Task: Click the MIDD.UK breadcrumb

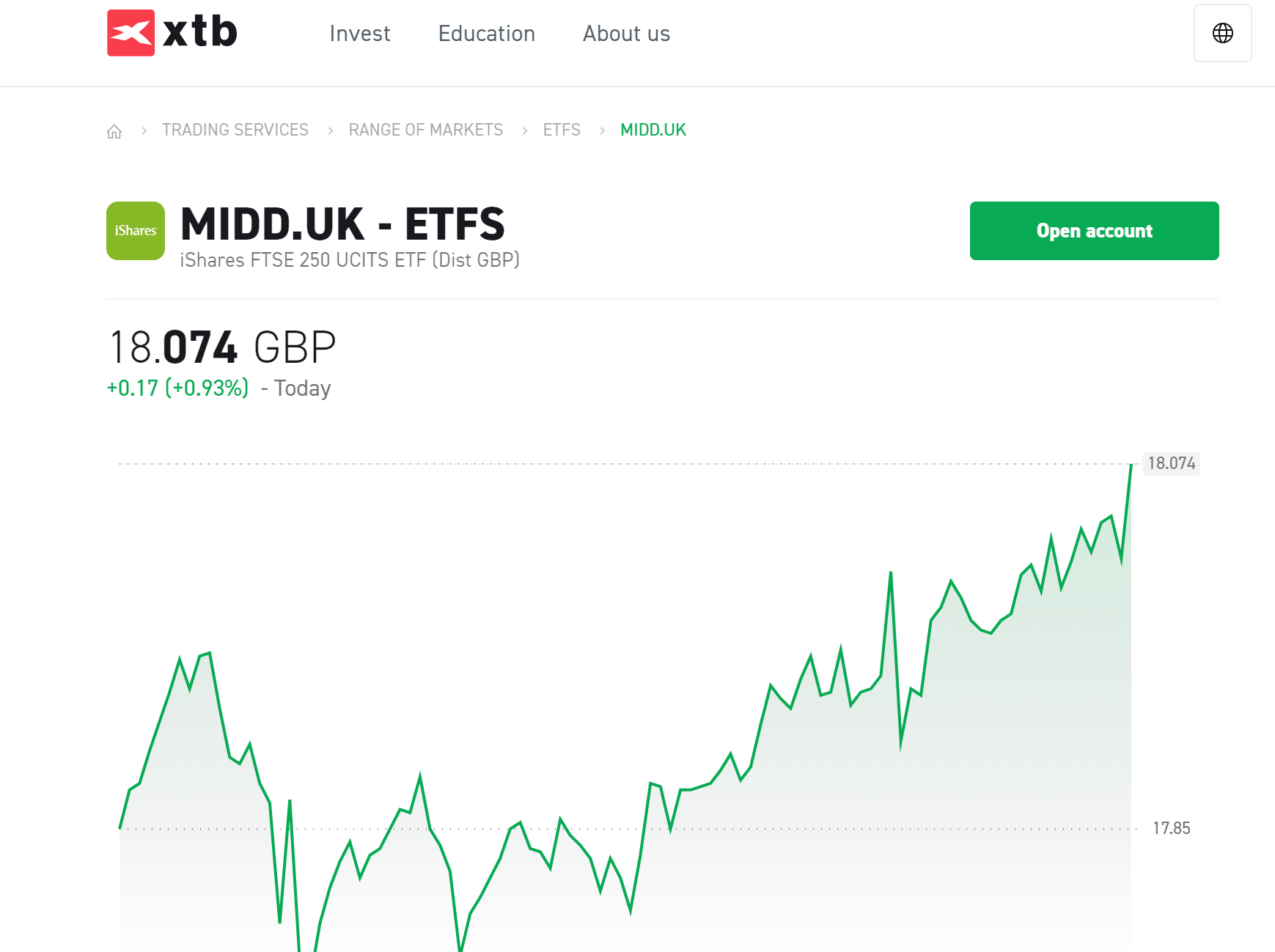Action: click(x=653, y=130)
